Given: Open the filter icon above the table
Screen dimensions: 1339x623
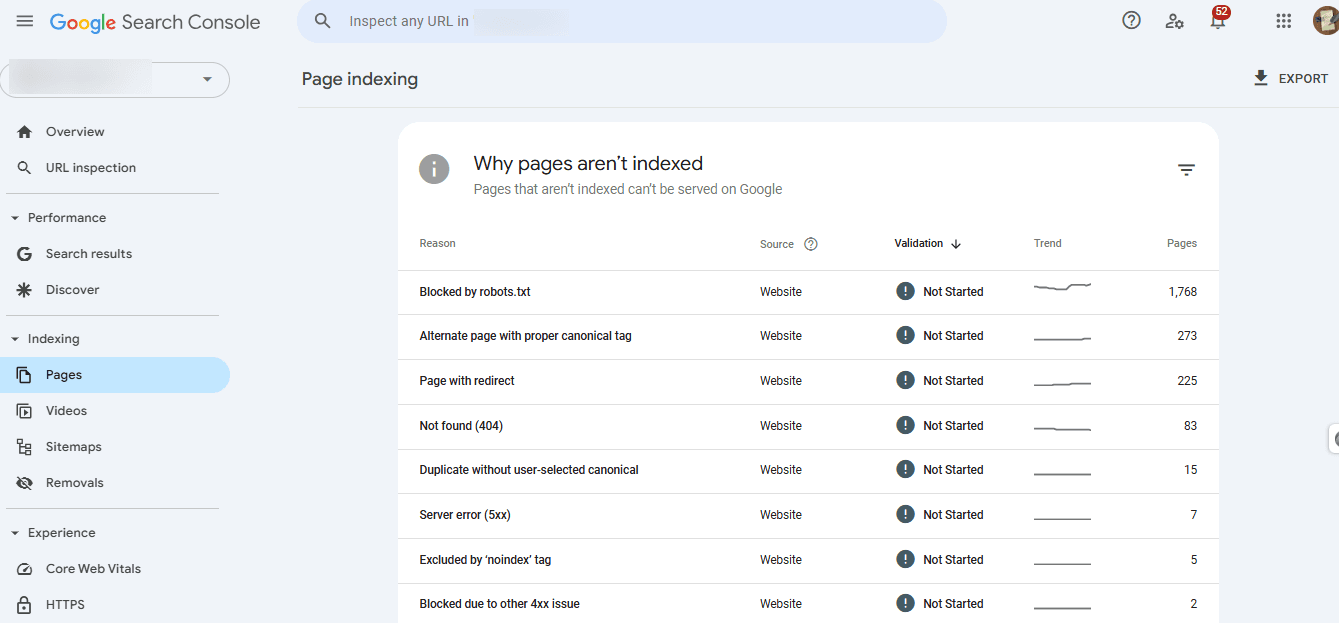Looking at the screenshot, I should [x=1186, y=169].
